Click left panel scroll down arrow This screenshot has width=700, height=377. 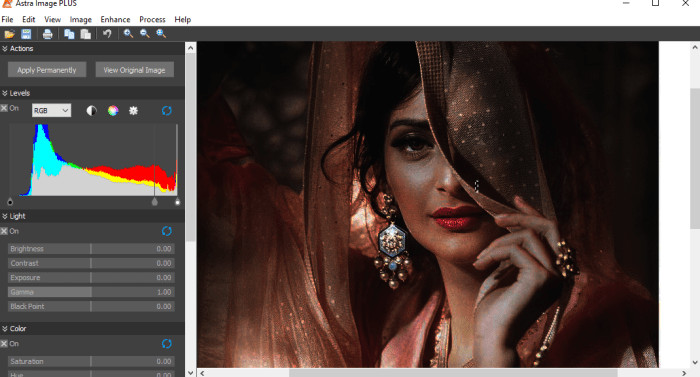pyautogui.click(x=190, y=373)
